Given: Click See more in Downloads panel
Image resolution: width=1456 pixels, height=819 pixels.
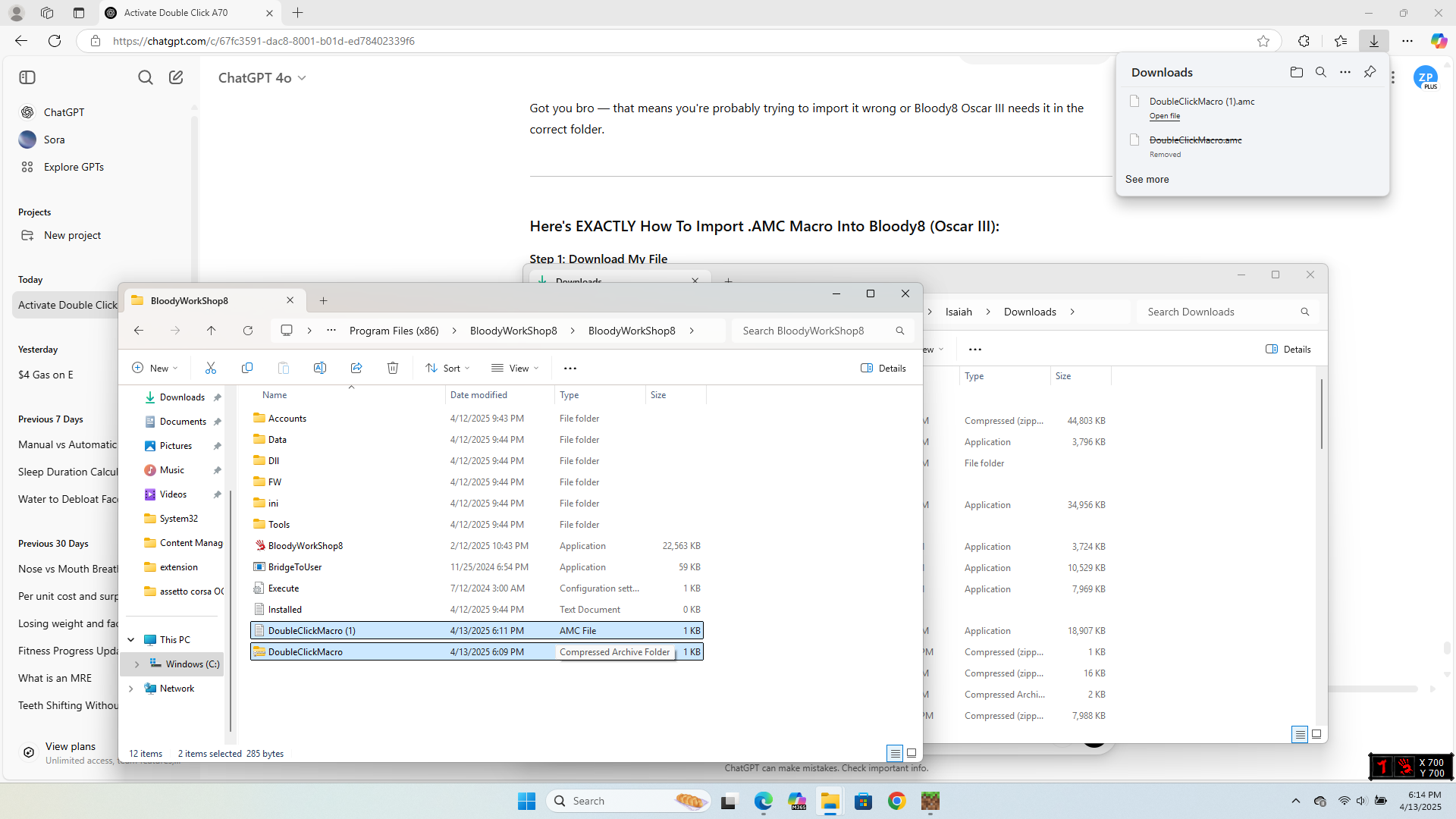Looking at the screenshot, I should point(1147,180).
